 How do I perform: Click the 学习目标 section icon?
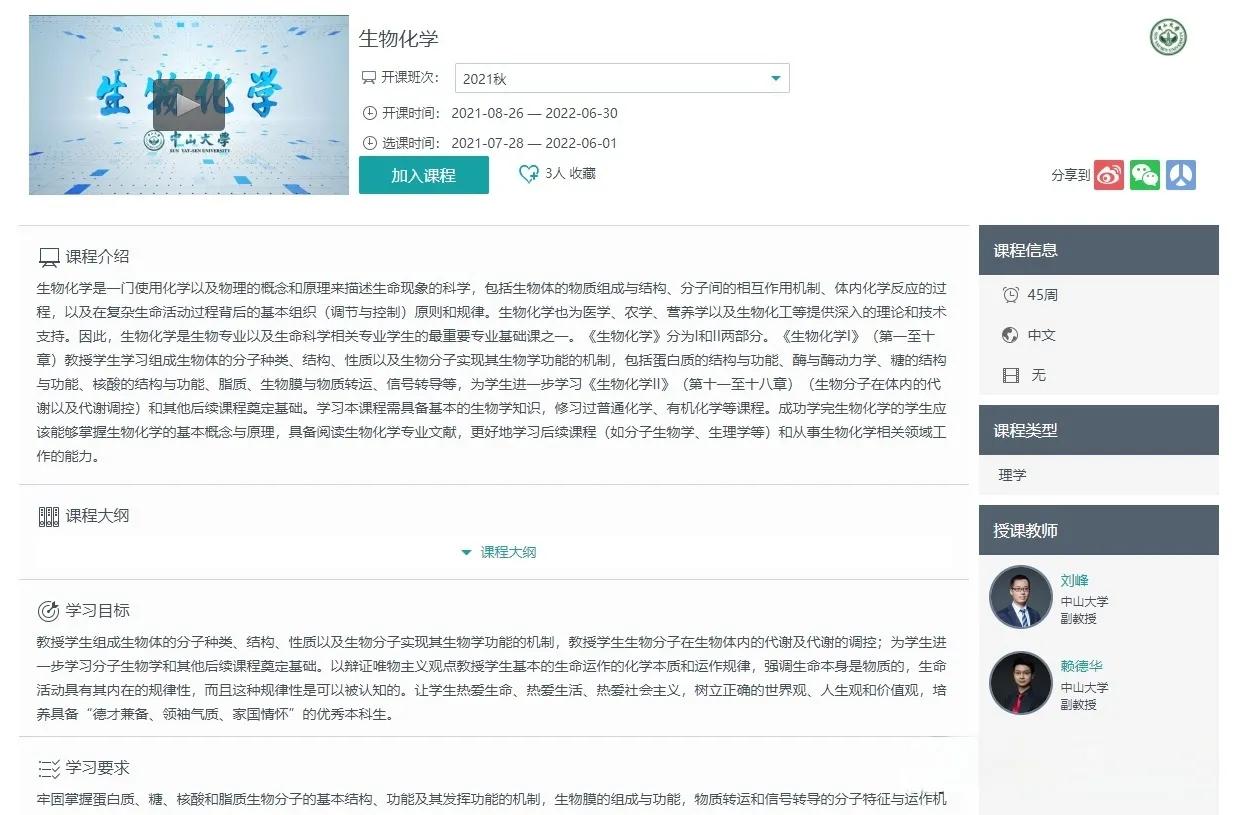tap(47, 610)
